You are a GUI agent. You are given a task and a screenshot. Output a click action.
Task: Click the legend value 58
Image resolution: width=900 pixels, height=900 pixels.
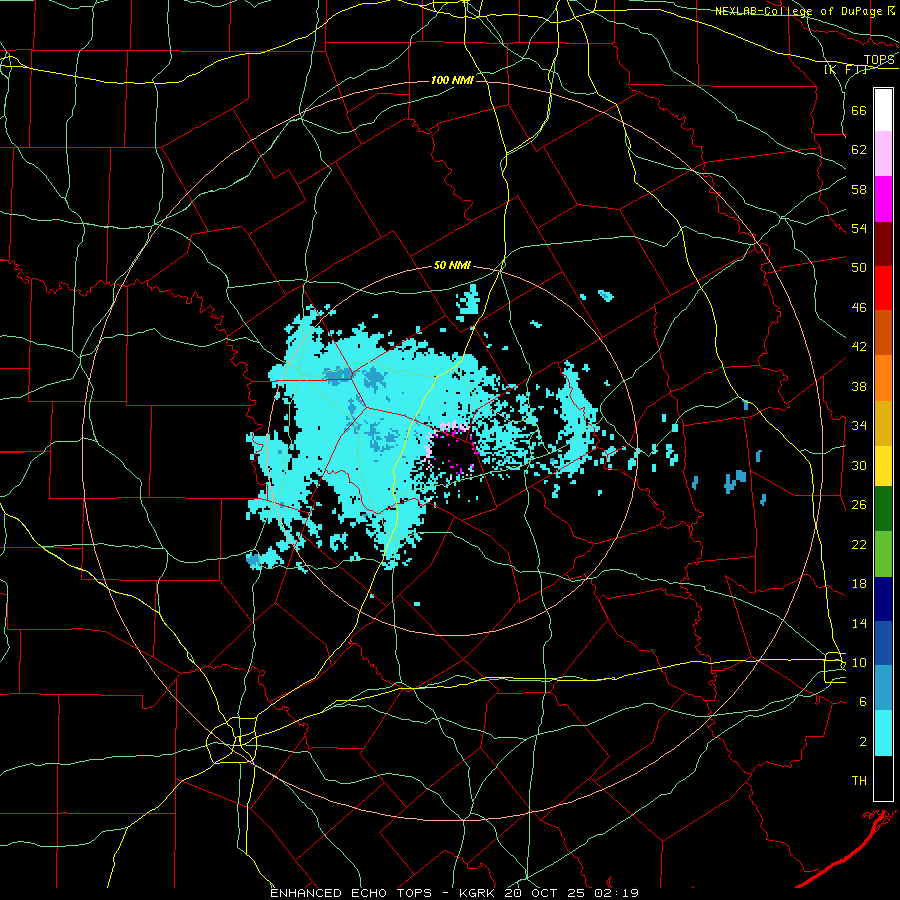coord(859,189)
